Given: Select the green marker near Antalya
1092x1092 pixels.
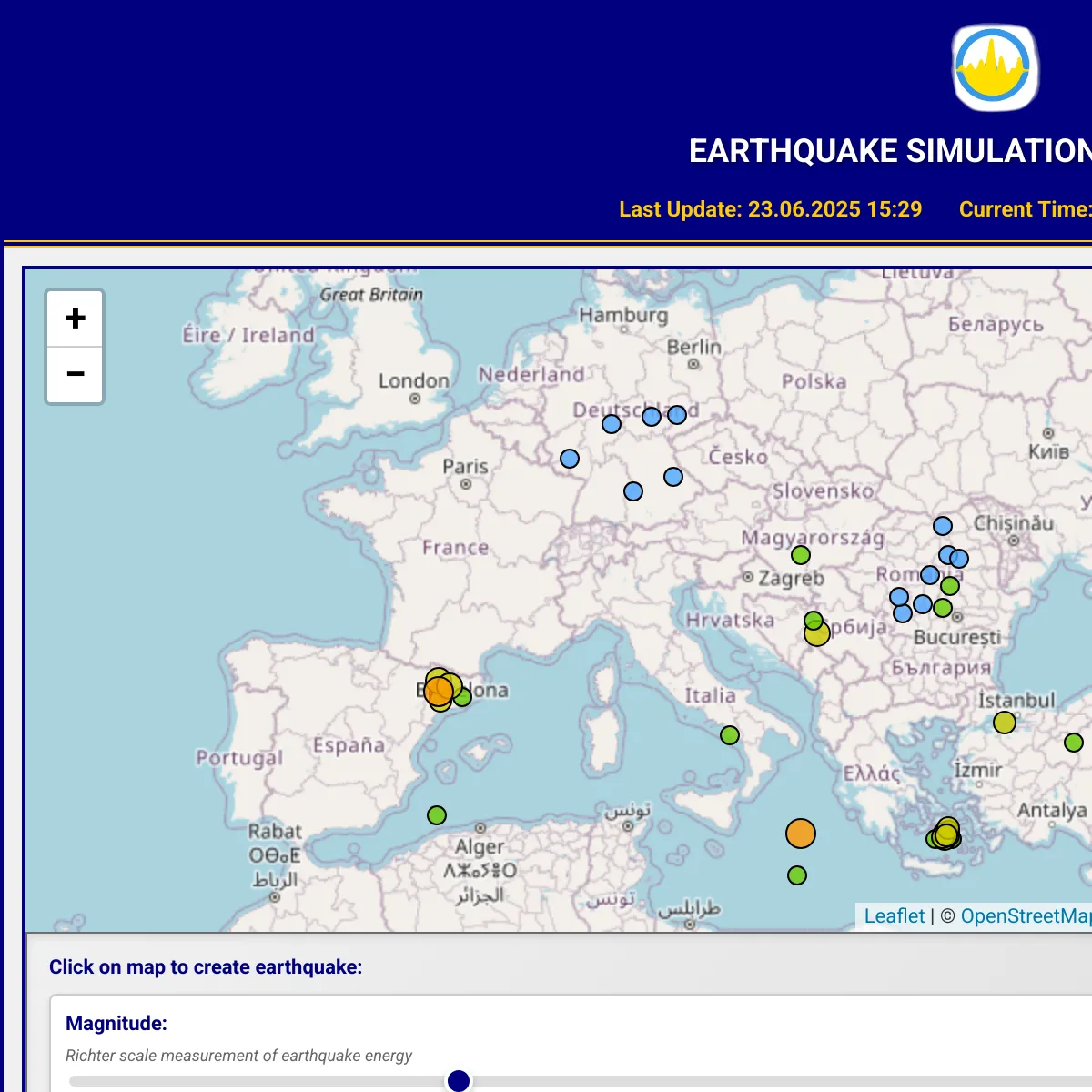Looking at the screenshot, I should (1074, 743).
